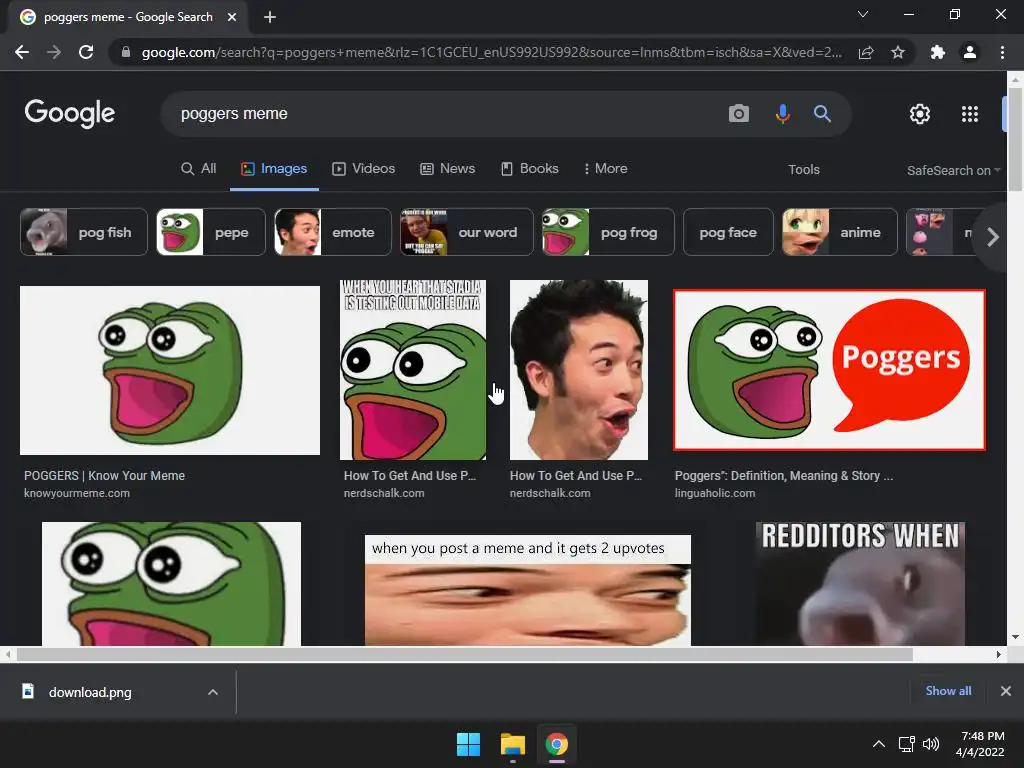View site security lock icon
Image resolution: width=1024 pixels, height=768 pixels.
pyautogui.click(x=125, y=52)
